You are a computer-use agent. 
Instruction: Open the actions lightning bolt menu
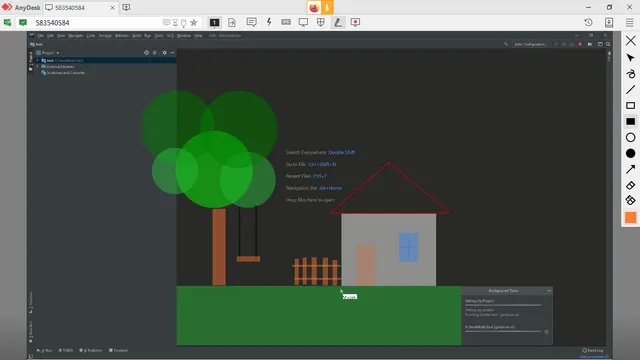269,22
